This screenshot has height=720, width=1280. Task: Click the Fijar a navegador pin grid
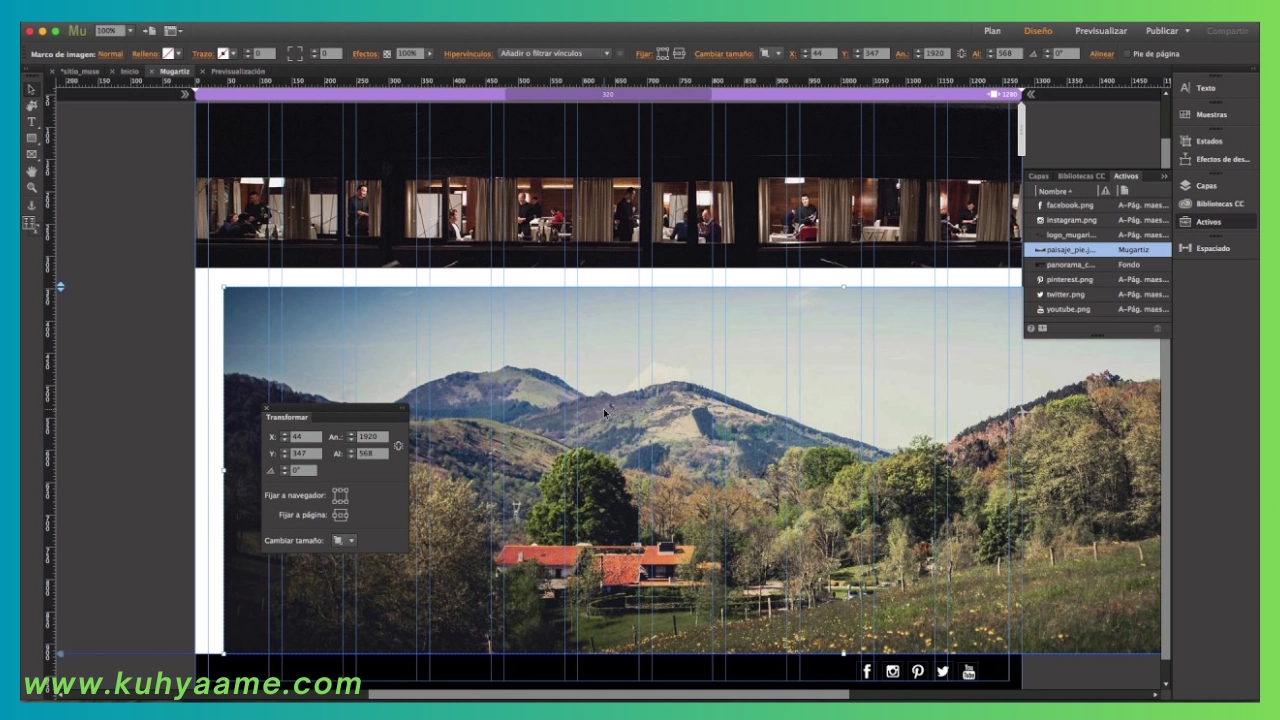tap(340, 496)
